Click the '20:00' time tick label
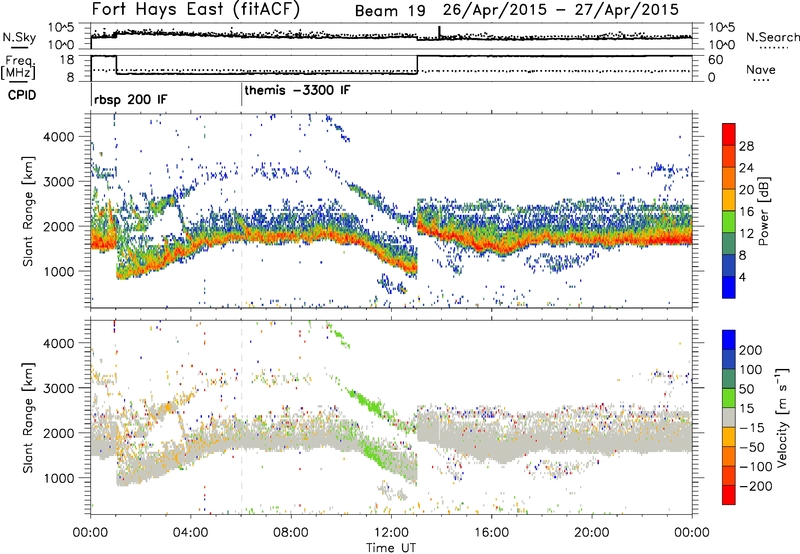 [591, 533]
